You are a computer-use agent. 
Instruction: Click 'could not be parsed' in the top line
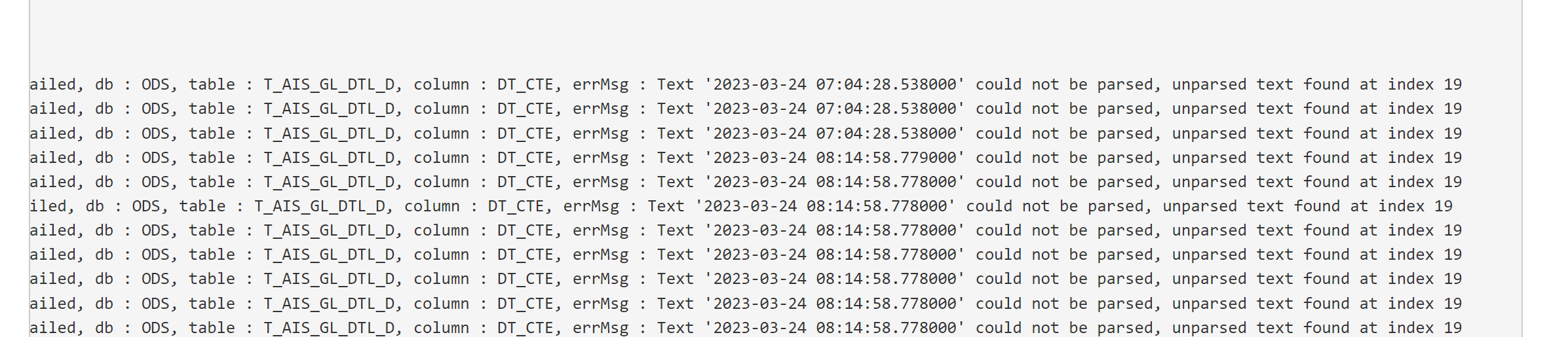pos(1064,84)
